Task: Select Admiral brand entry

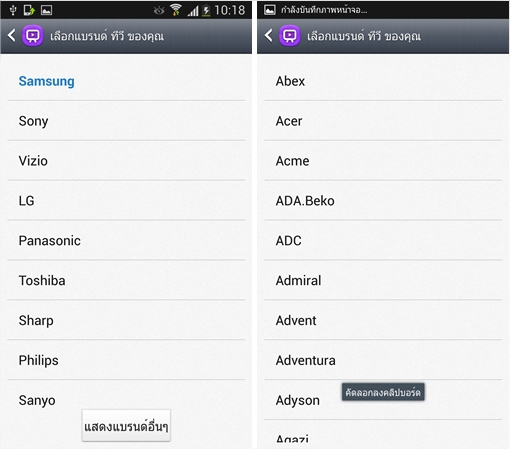Action: click(x=383, y=281)
